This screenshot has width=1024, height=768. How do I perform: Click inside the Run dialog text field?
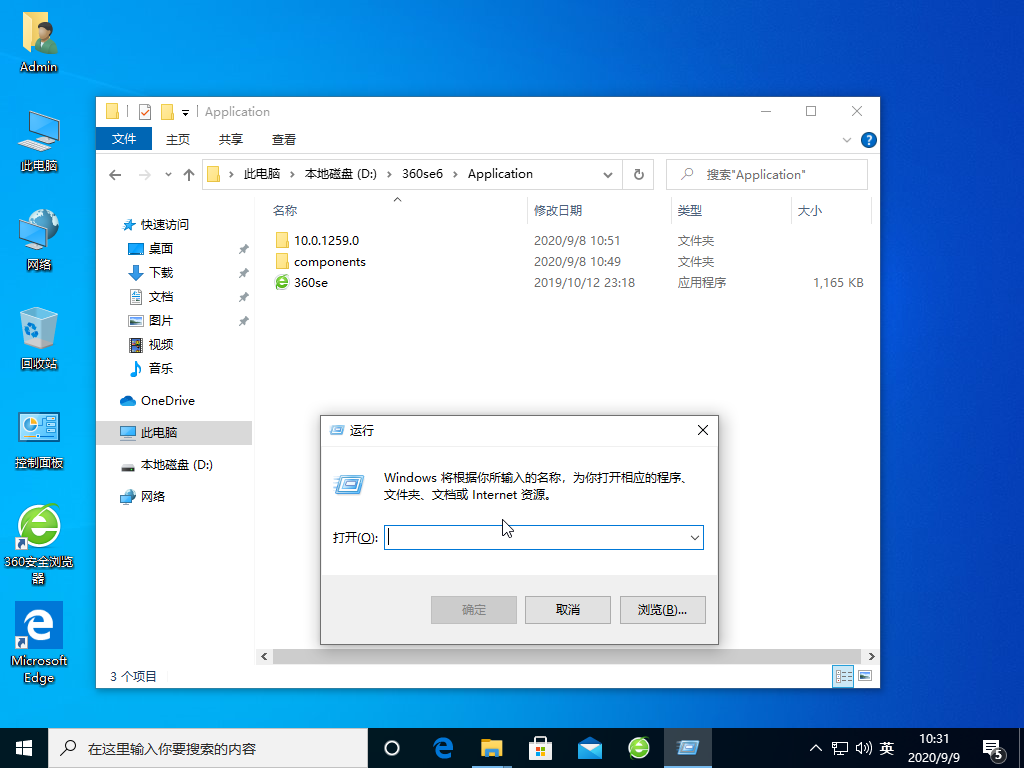pyautogui.click(x=535, y=538)
